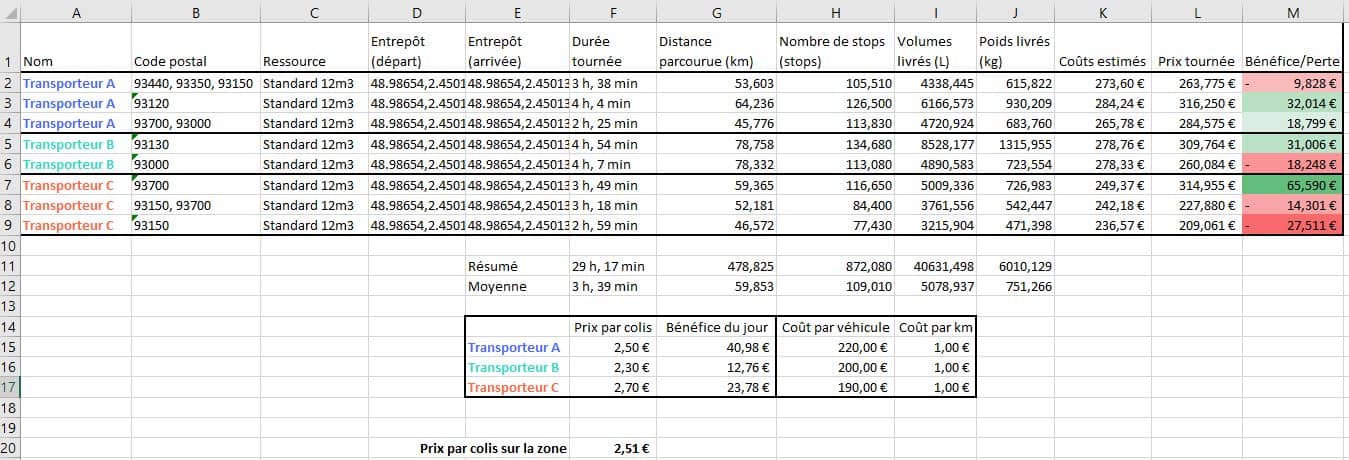Select distance cell '53,603'
Viewport: 1349px width, 460px height.
[x=715, y=84]
